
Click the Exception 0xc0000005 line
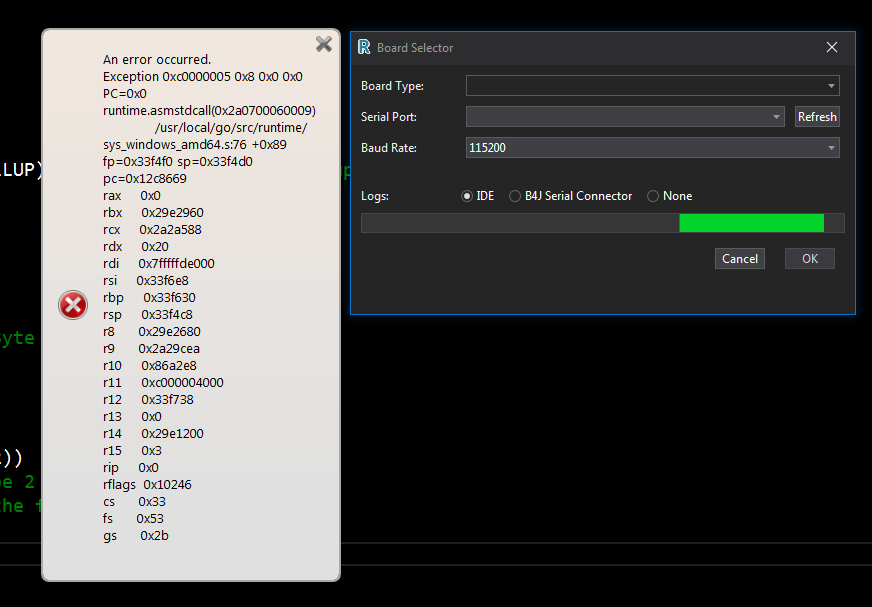(x=202, y=77)
